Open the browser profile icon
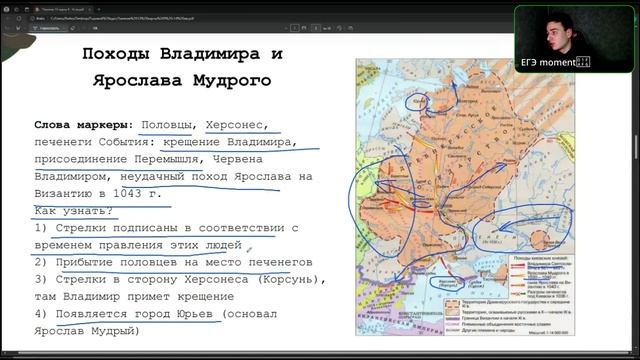Viewport: 640px width, 360px height. [6, 9]
